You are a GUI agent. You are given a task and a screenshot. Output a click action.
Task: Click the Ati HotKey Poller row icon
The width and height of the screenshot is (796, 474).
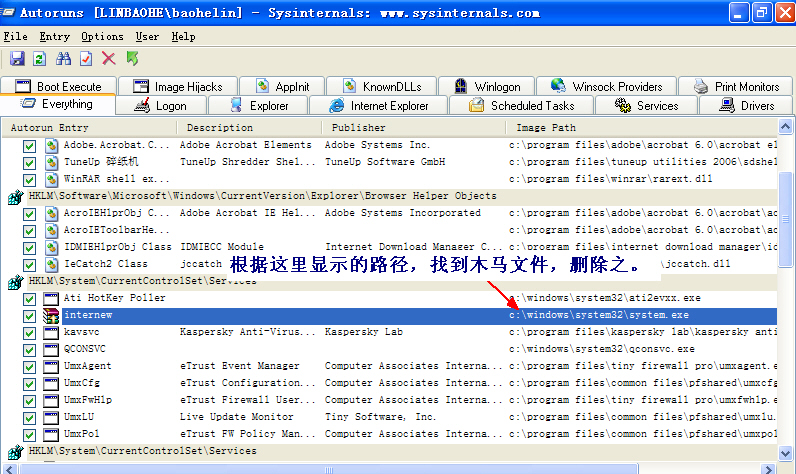click(51, 299)
